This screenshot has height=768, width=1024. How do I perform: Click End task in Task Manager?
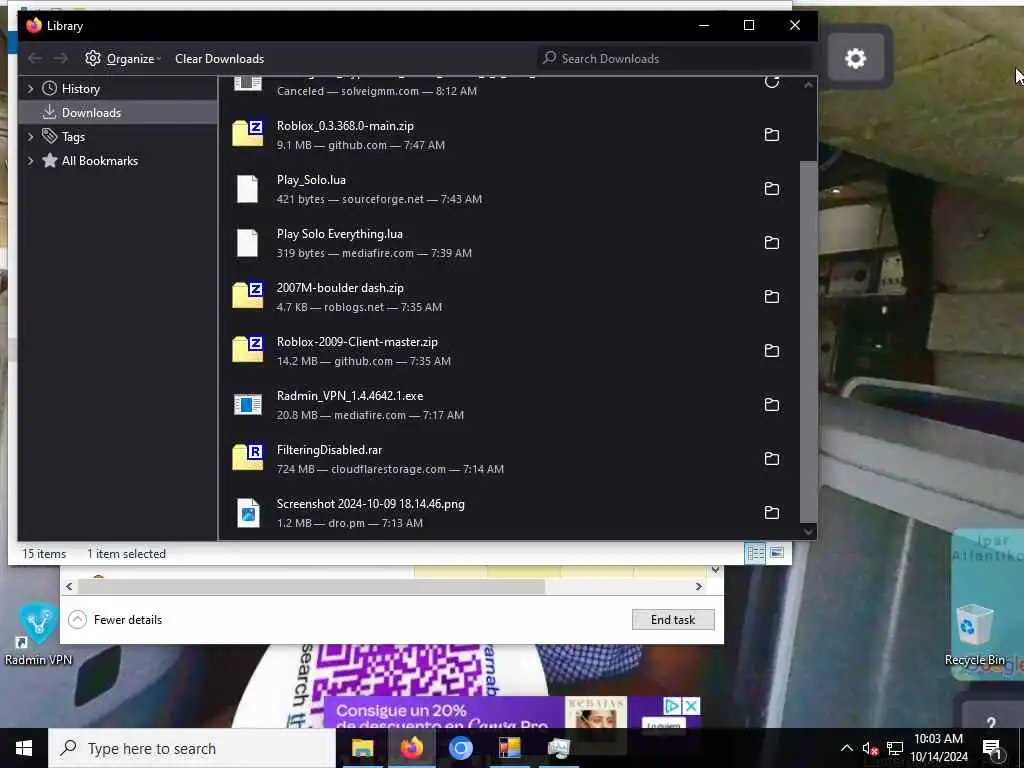673,619
